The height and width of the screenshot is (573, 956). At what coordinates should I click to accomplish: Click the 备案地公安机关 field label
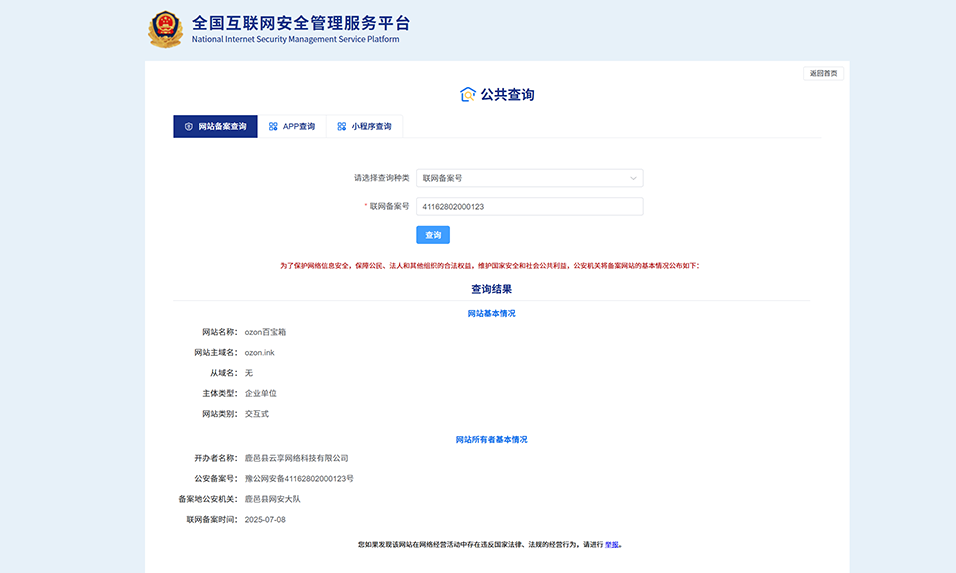(208, 499)
